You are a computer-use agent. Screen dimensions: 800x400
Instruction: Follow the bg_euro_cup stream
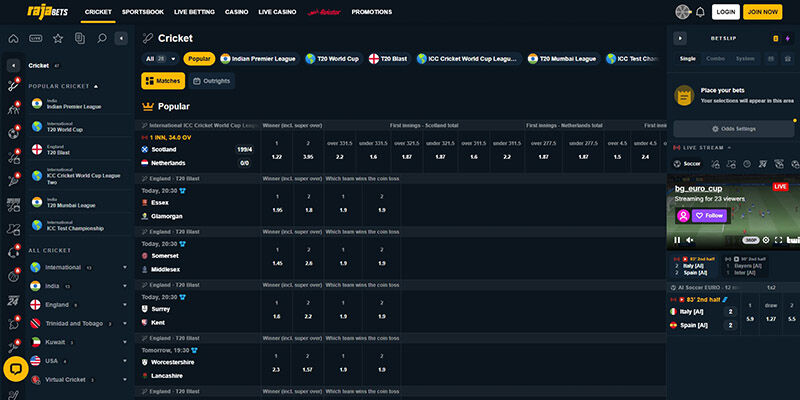tap(709, 215)
